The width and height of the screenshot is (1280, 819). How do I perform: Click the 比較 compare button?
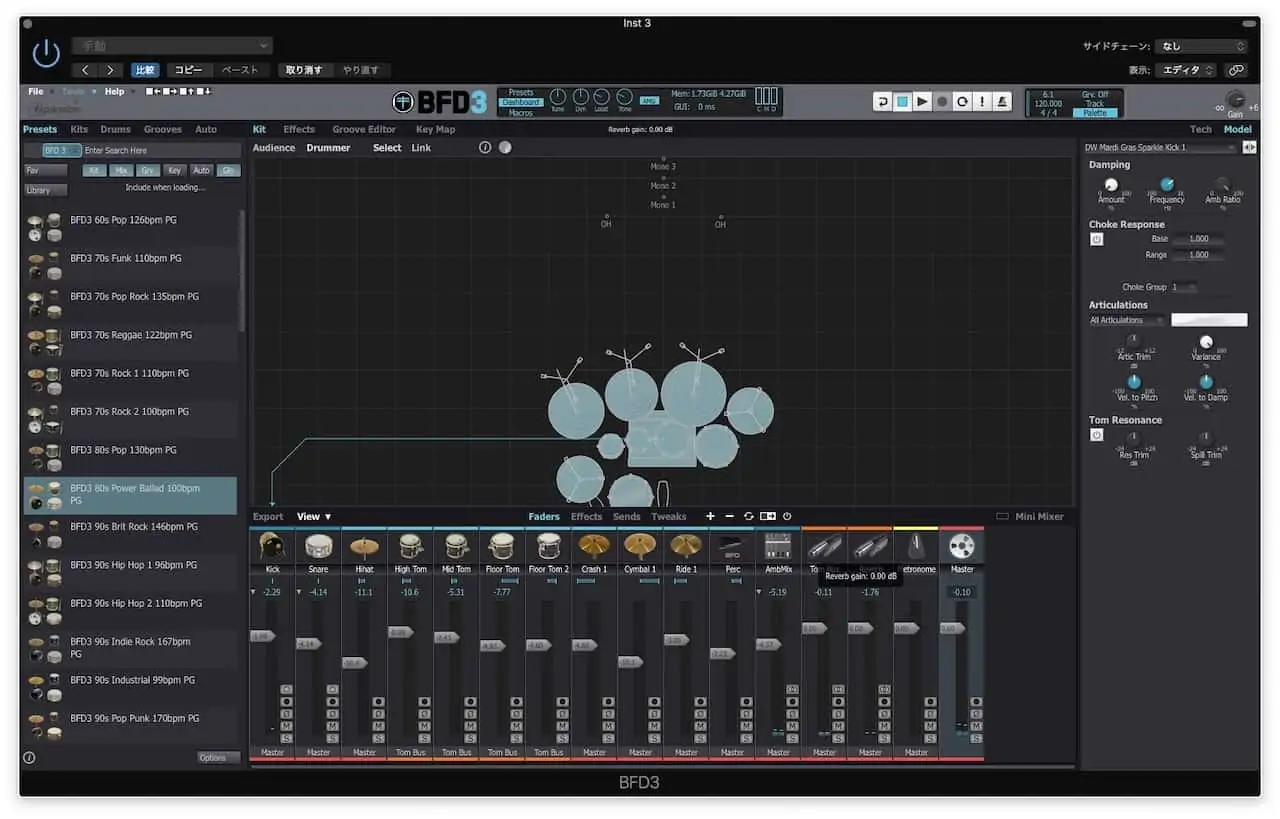click(145, 70)
